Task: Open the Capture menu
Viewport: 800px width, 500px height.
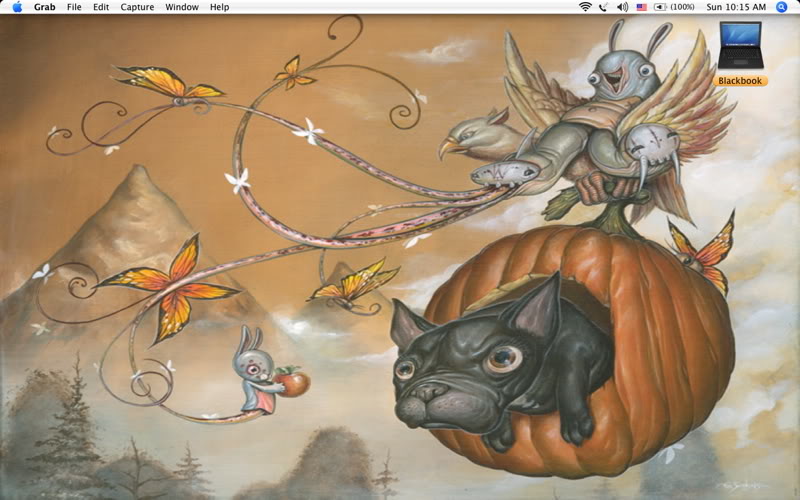Action: pyautogui.click(x=137, y=7)
